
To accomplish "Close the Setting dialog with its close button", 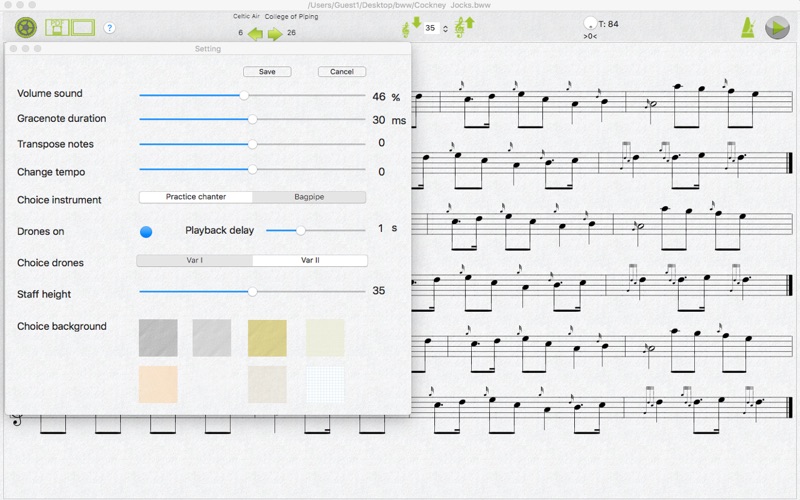I will (x=14, y=48).
